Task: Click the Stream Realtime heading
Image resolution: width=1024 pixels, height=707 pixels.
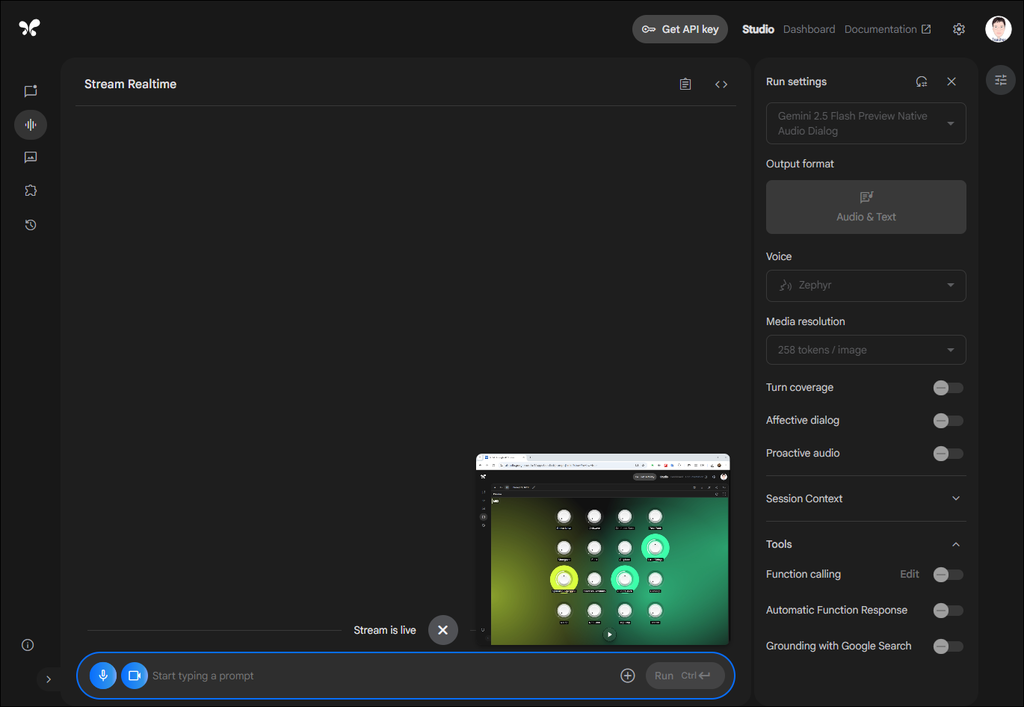Action: click(x=130, y=84)
